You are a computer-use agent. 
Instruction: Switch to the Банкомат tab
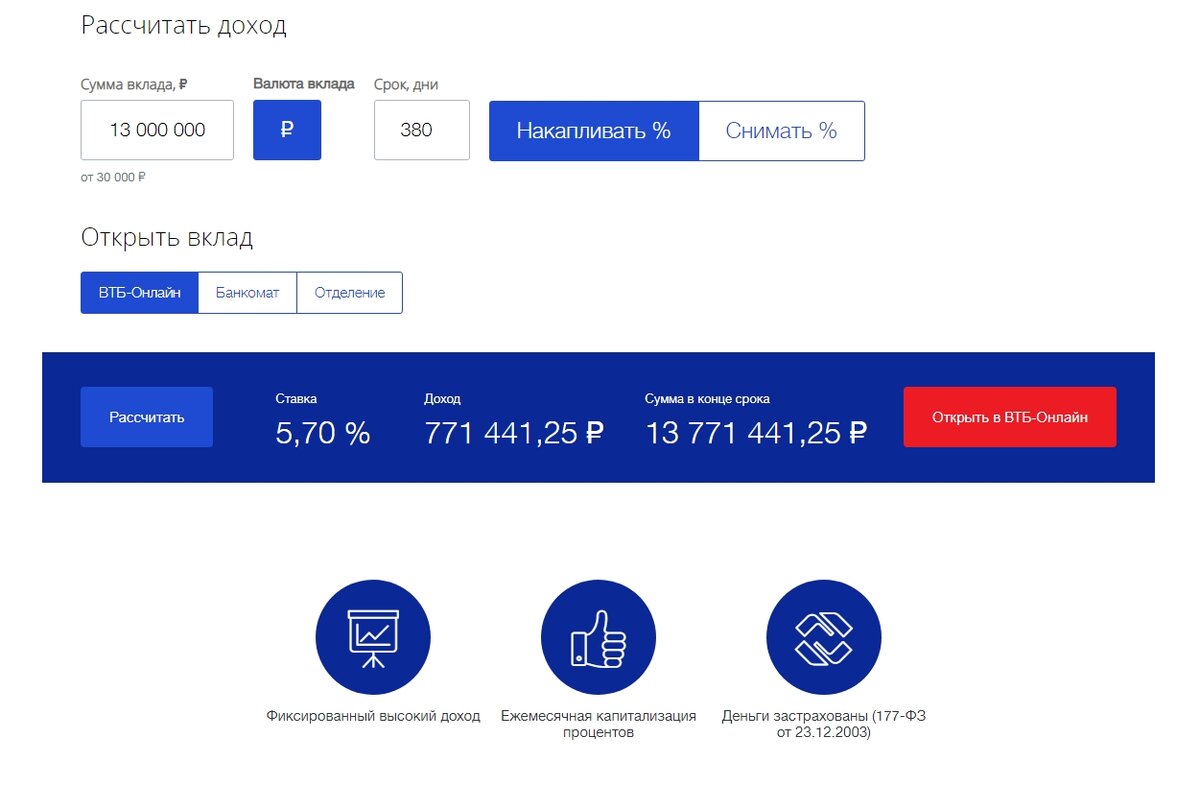247,293
